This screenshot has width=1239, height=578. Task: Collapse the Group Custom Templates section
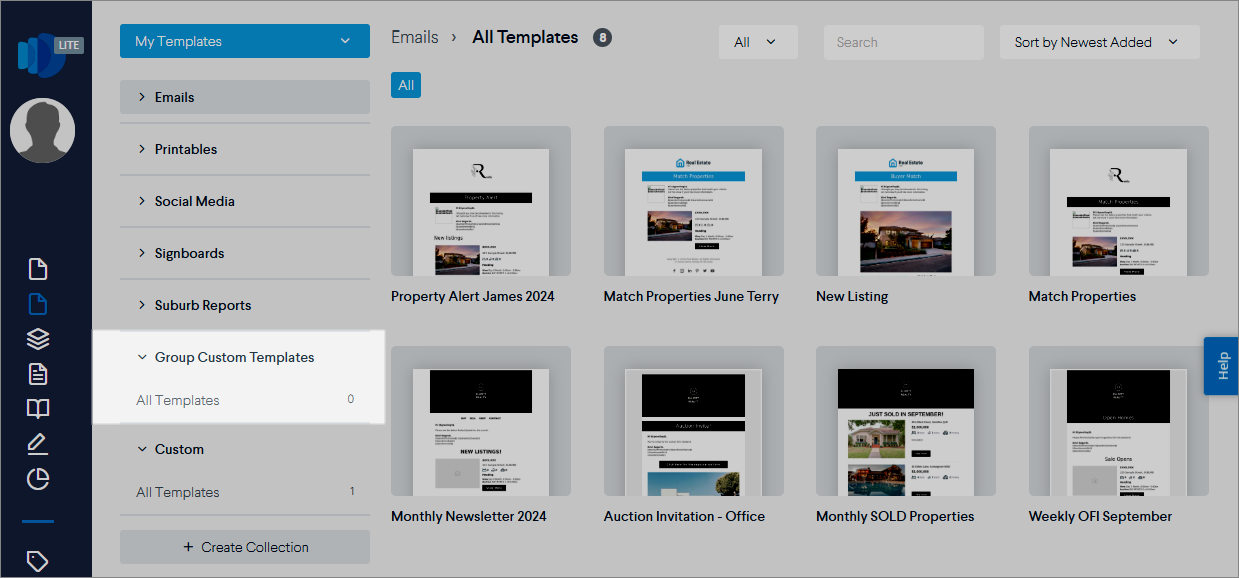[x=245, y=357]
